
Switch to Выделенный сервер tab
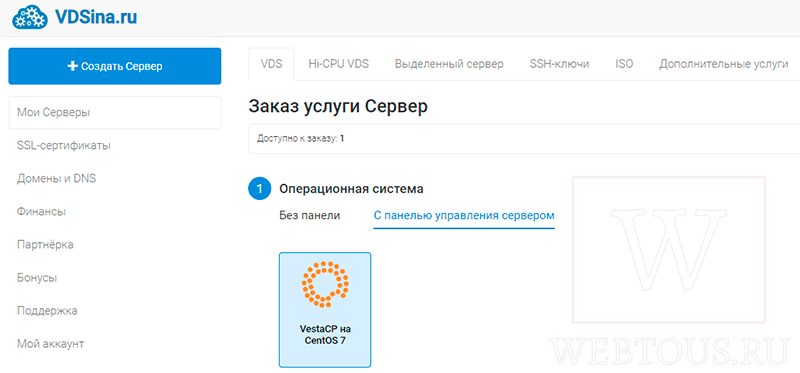click(x=449, y=64)
